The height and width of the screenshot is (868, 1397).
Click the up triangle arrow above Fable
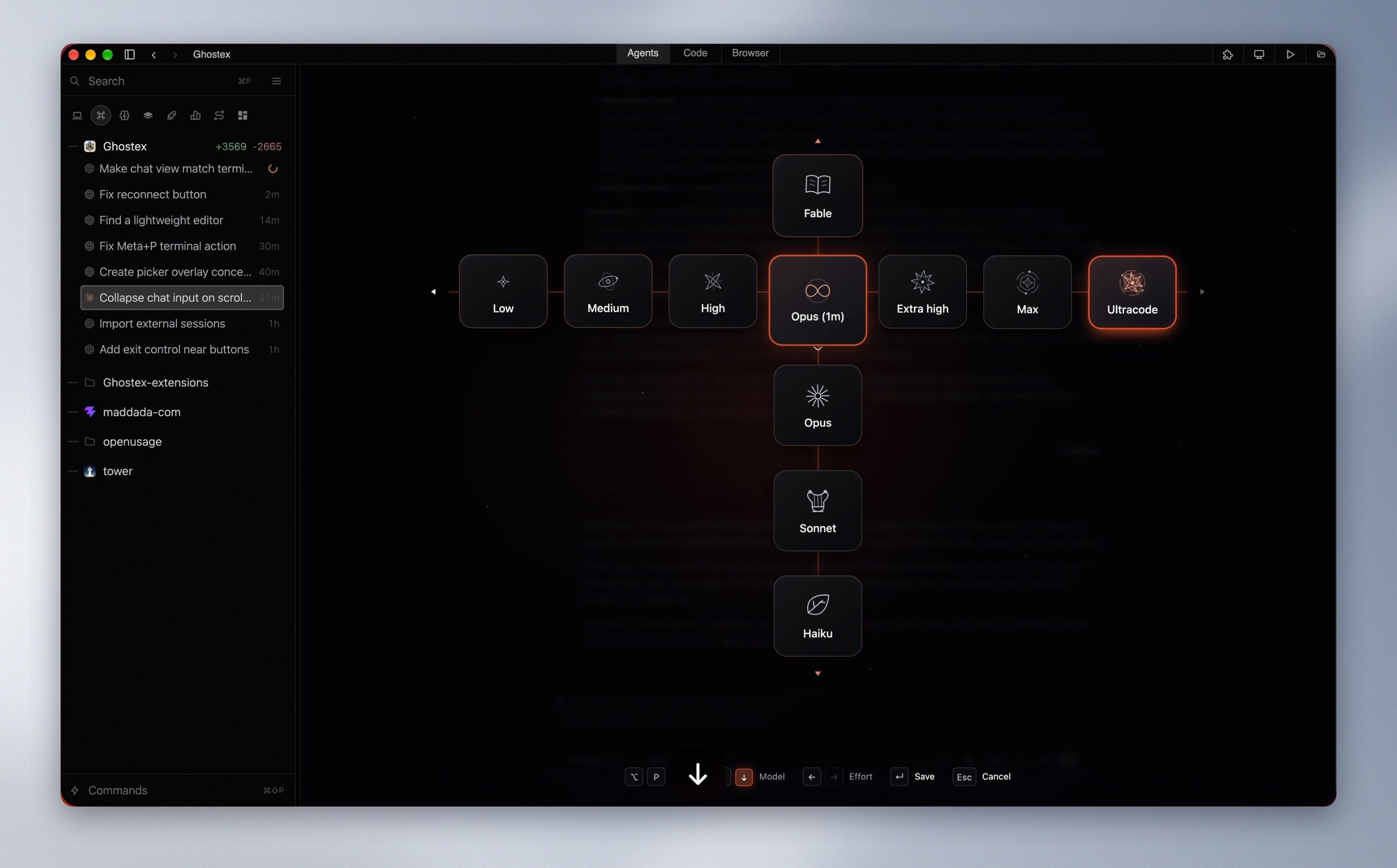click(818, 141)
